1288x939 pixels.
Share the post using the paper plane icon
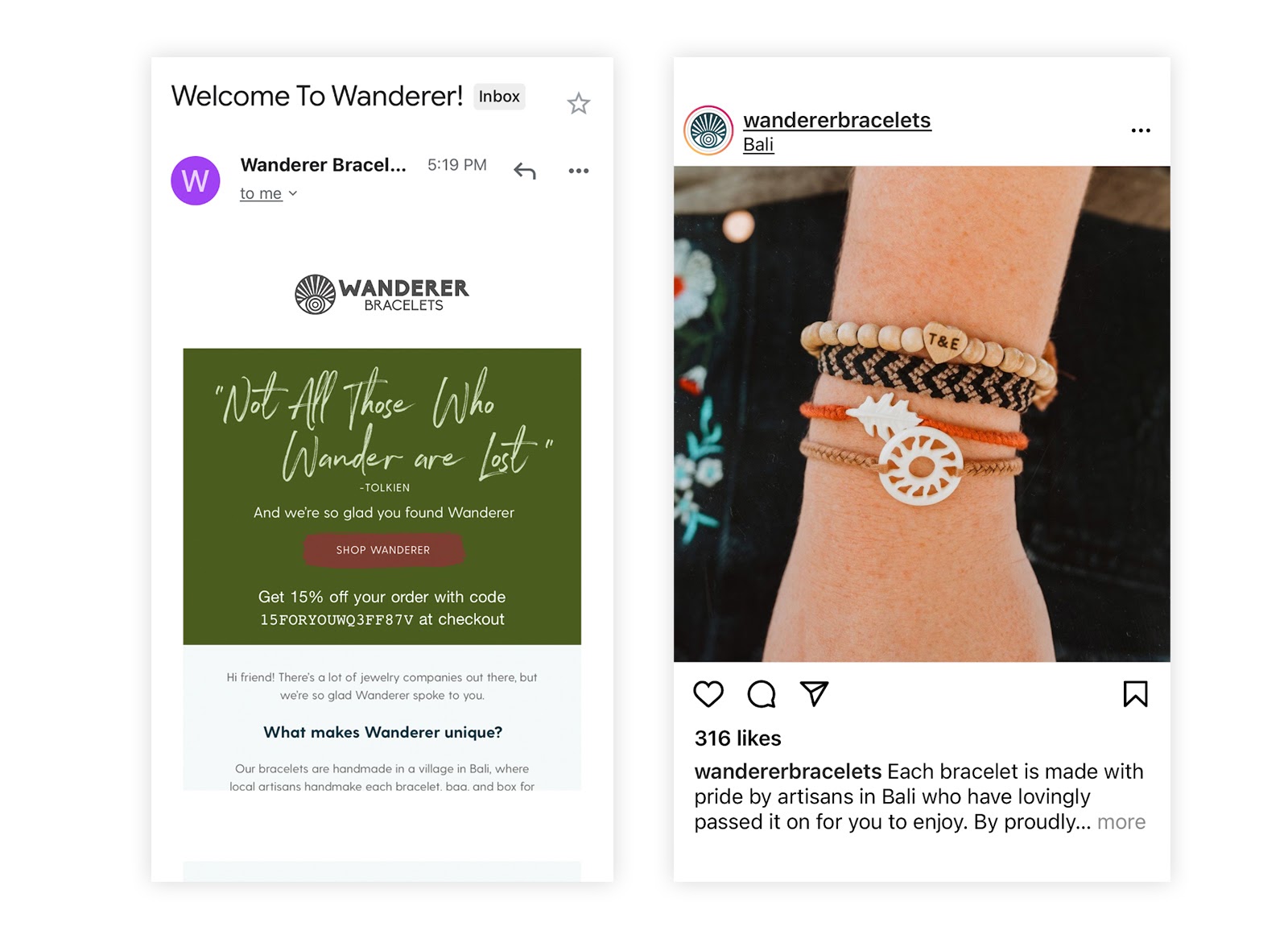pyautogui.click(x=814, y=693)
